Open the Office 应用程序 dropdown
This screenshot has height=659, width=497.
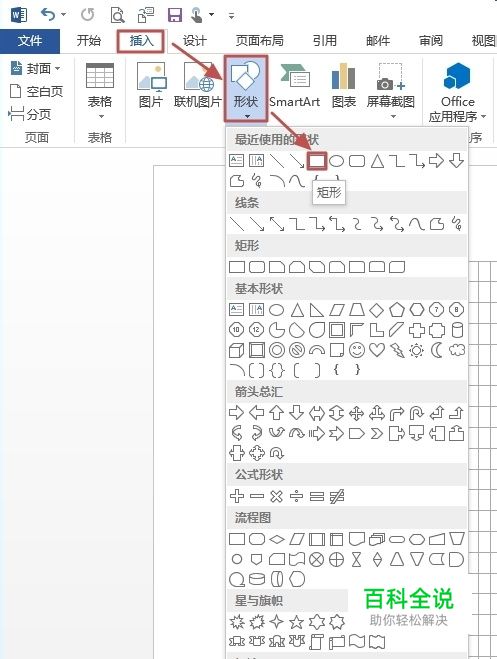click(x=458, y=92)
